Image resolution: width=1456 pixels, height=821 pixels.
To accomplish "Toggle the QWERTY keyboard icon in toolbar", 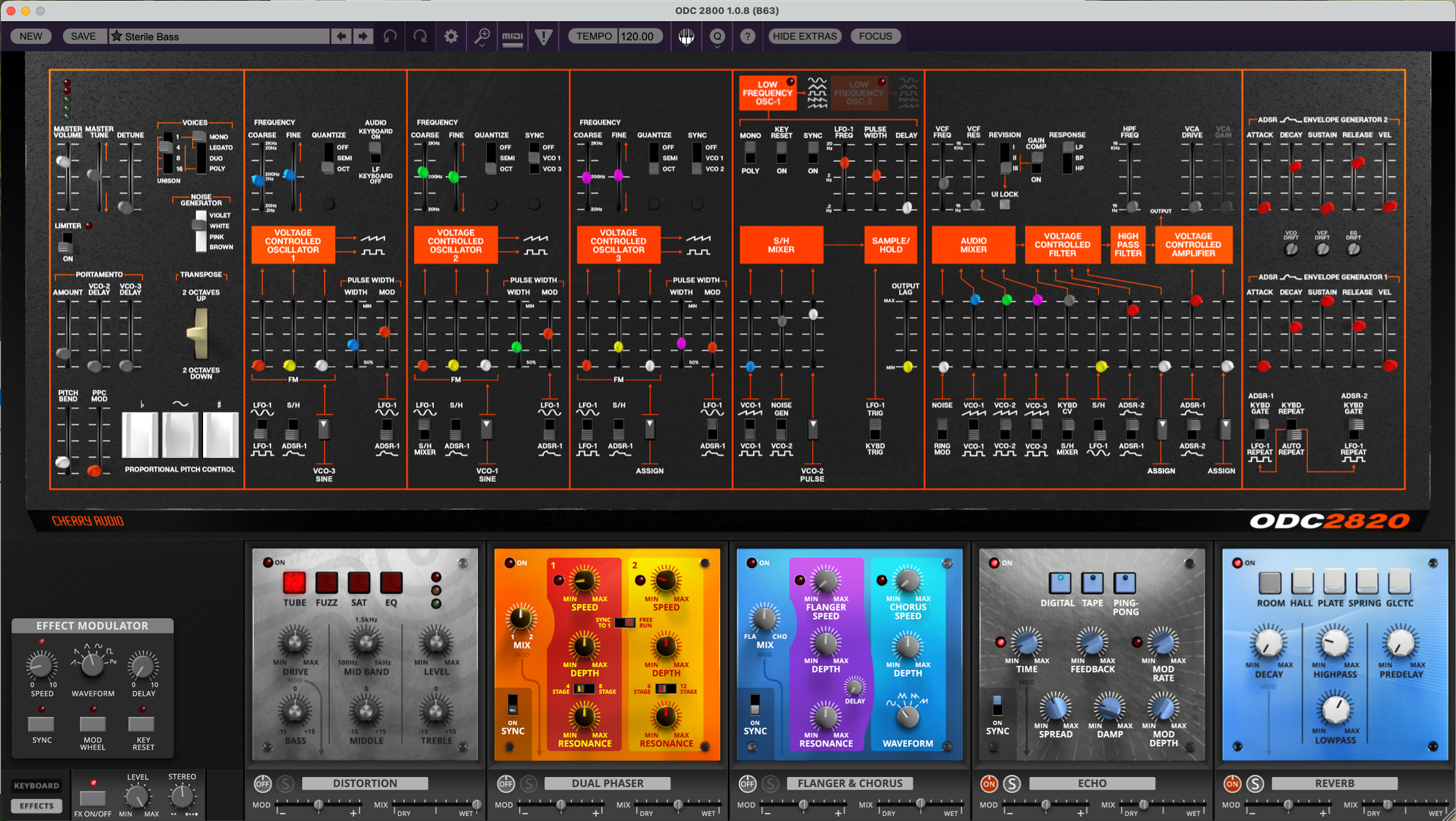I will 686,36.
